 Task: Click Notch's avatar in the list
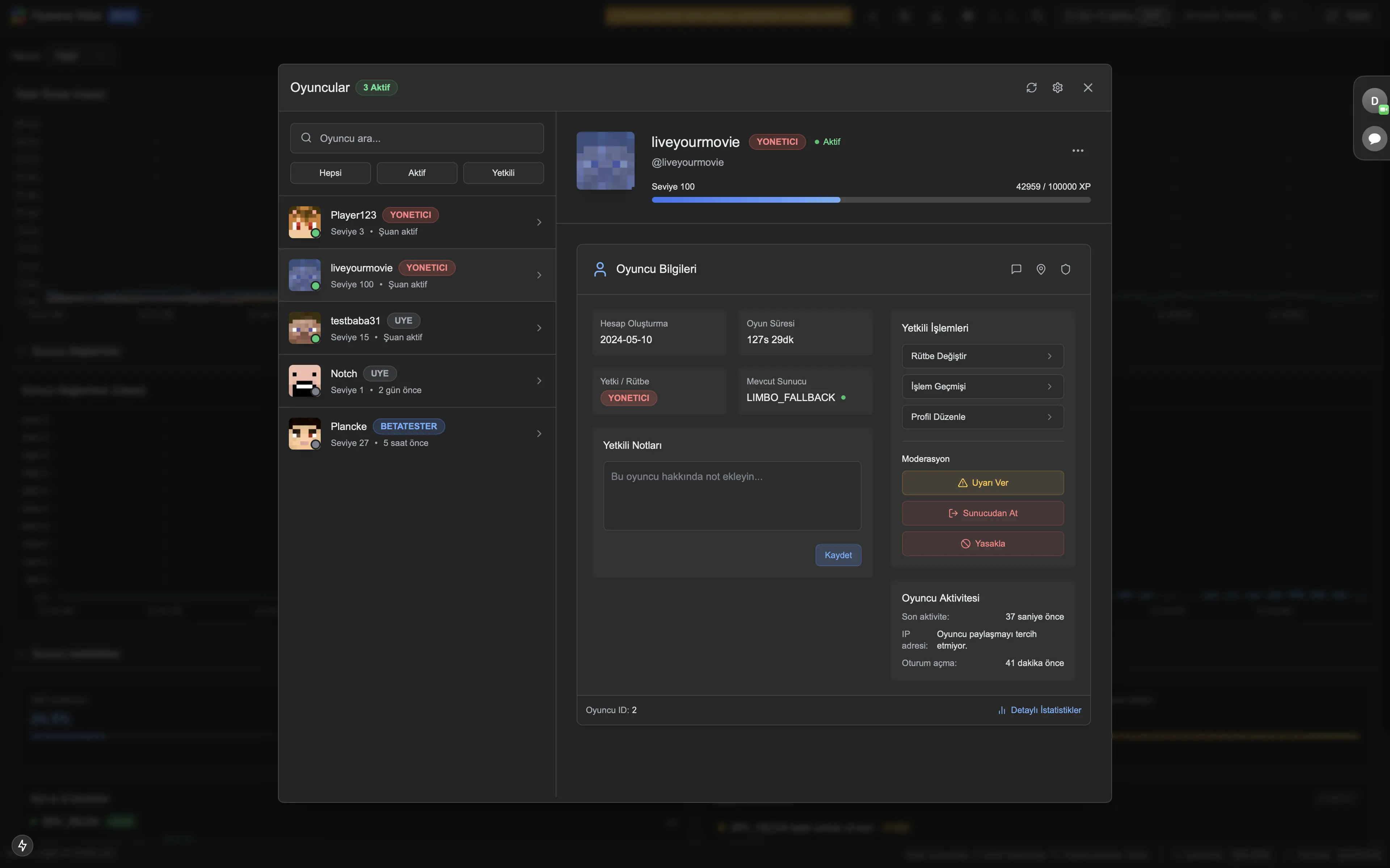pyautogui.click(x=304, y=381)
